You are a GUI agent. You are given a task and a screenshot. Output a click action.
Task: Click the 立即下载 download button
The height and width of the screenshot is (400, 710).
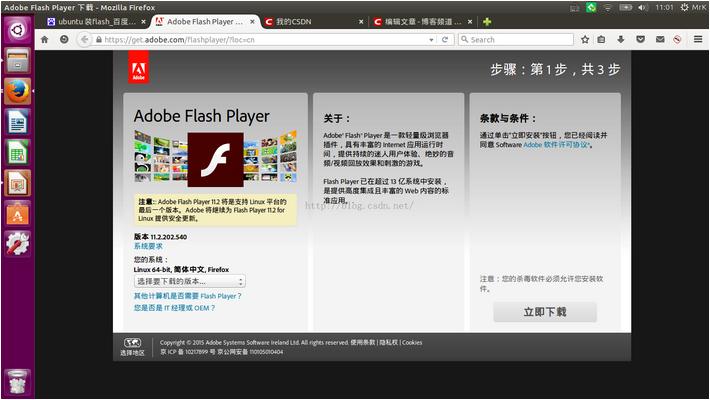pyautogui.click(x=545, y=312)
